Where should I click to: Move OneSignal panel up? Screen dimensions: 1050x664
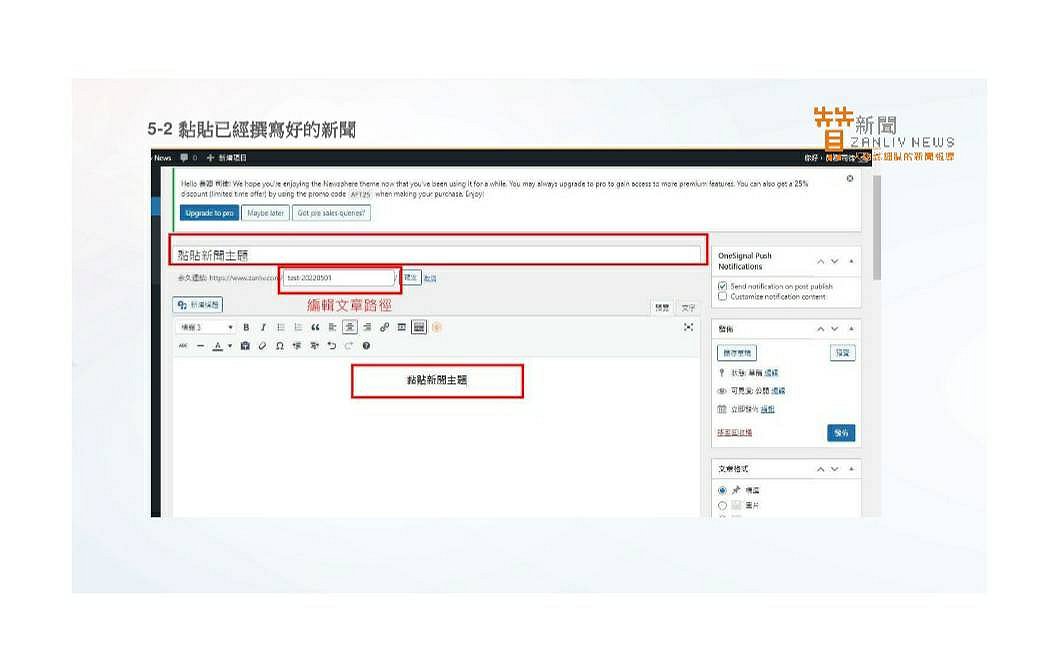(820, 261)
